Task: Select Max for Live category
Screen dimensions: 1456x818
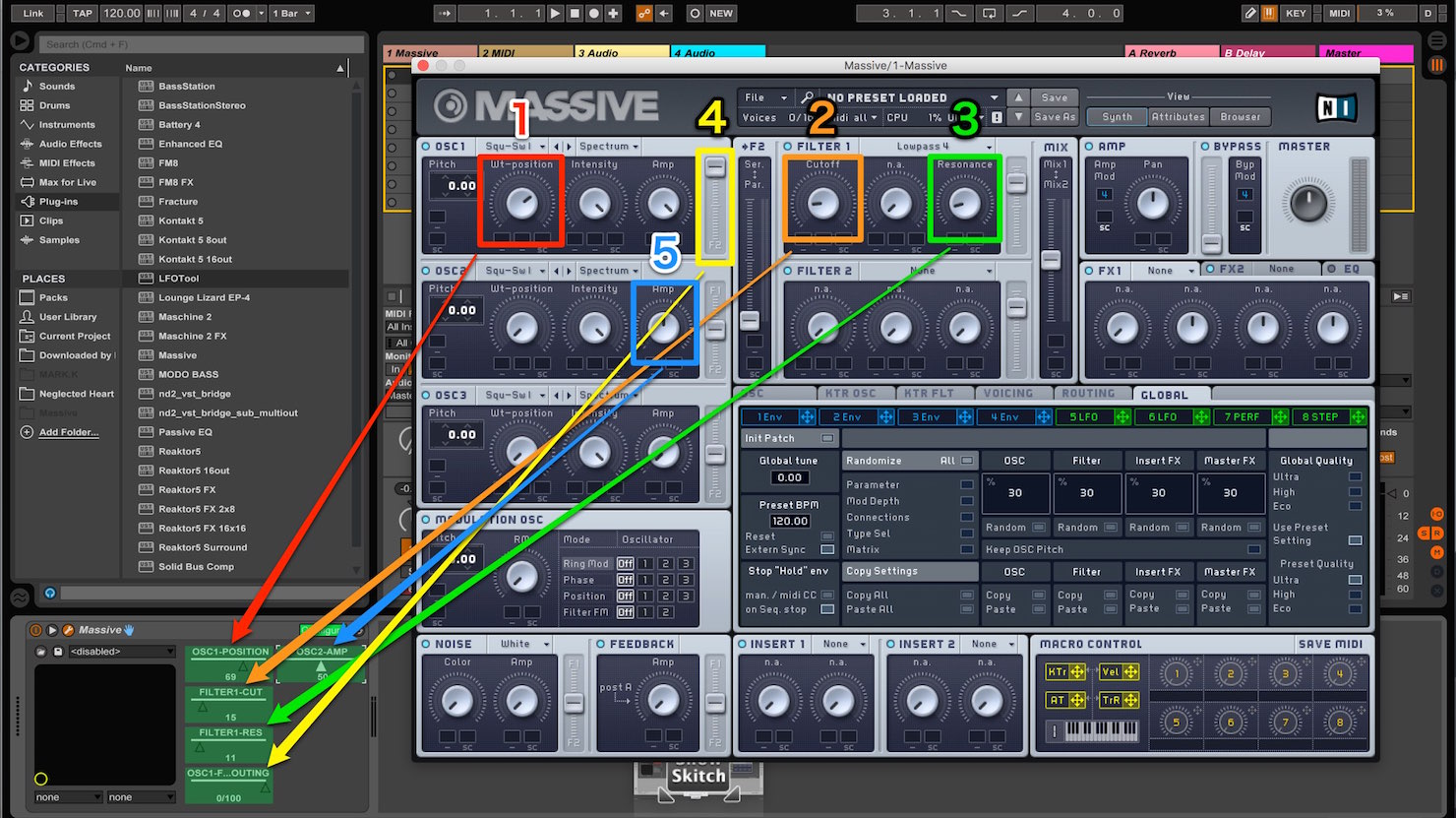Action: coord(67,182)
